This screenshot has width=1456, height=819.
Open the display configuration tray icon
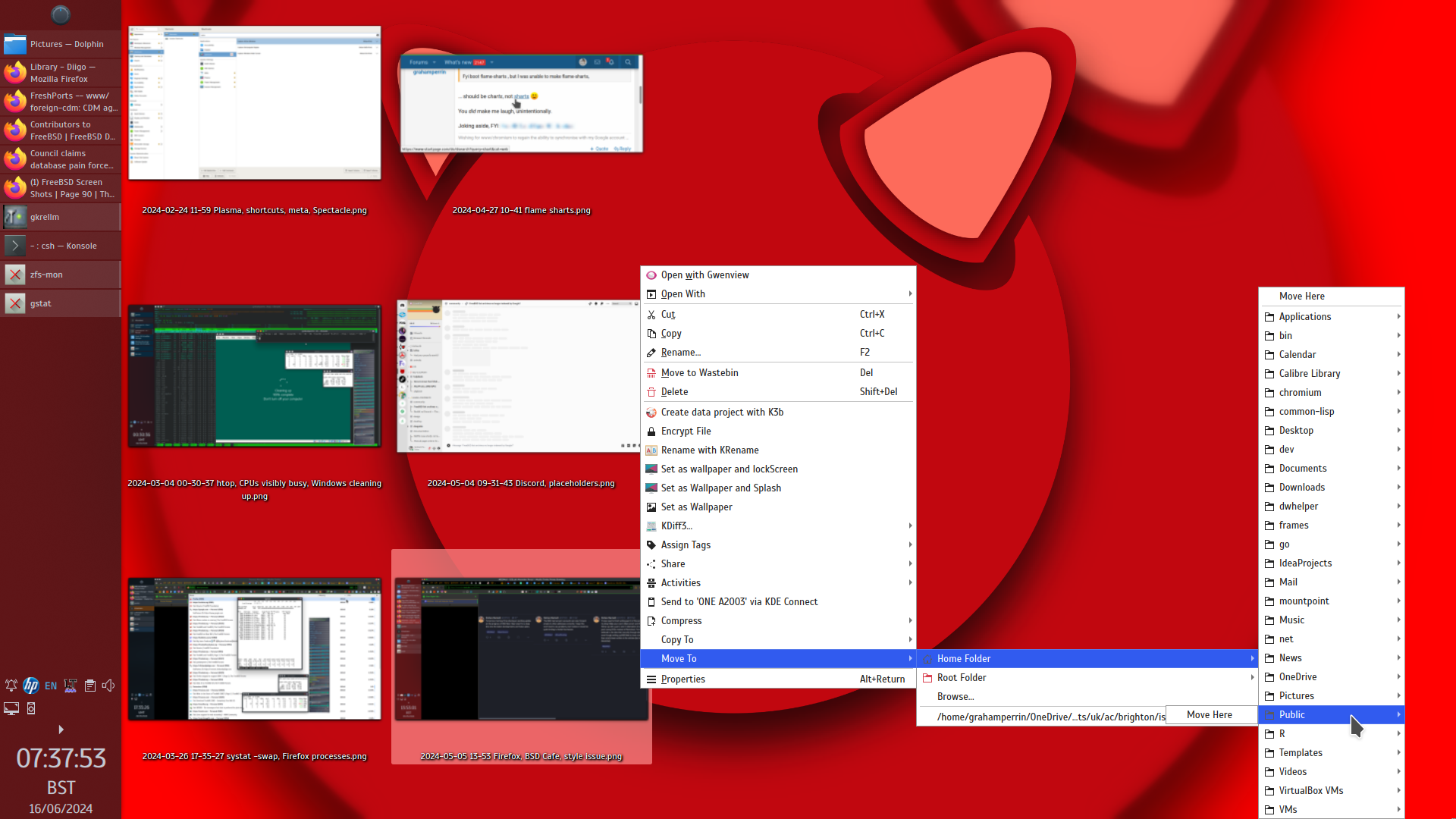click(11, 708)
